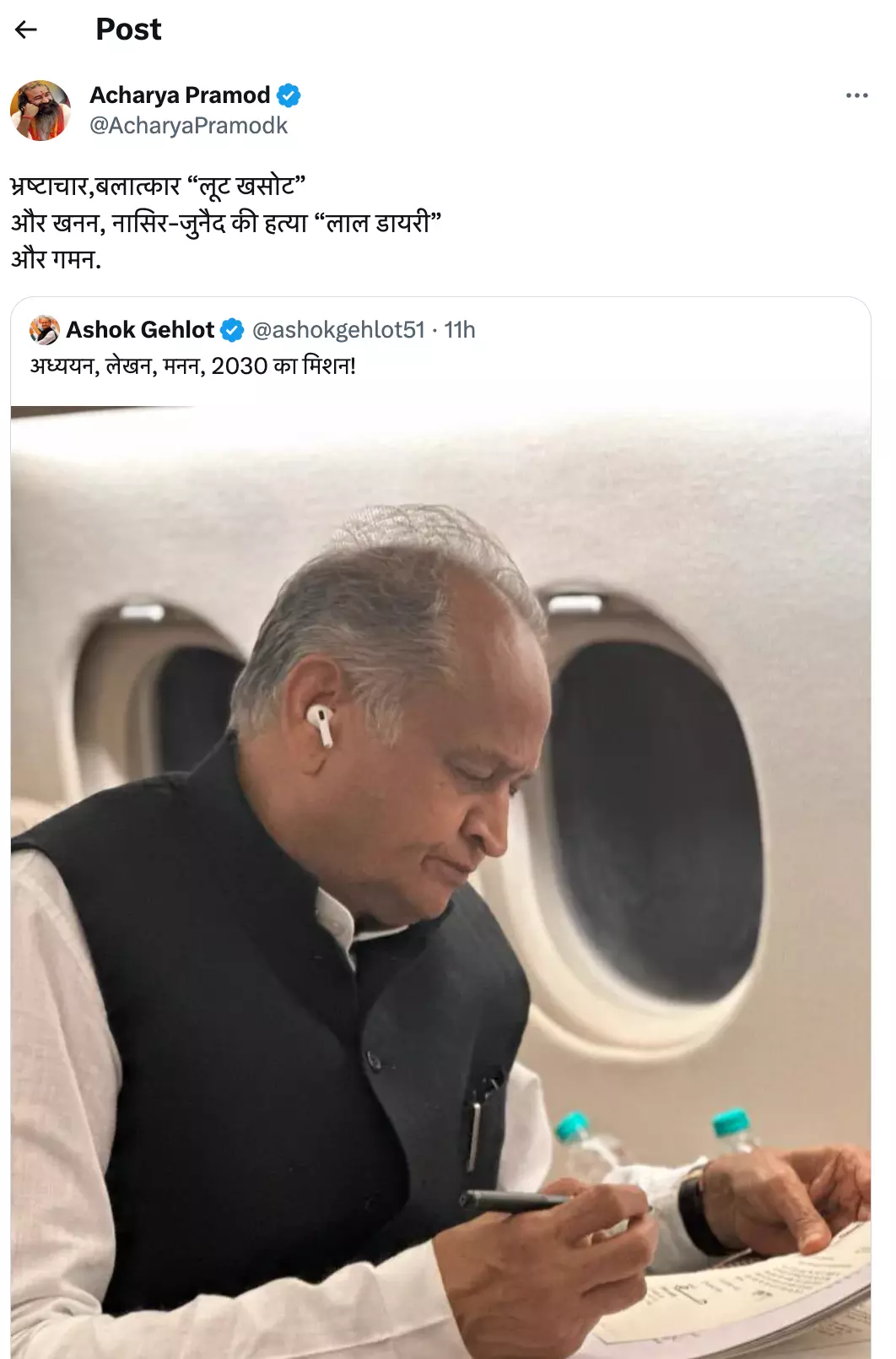
Task: Click Ashok Gehlot's blue verified badge
Action: (232, 330)
